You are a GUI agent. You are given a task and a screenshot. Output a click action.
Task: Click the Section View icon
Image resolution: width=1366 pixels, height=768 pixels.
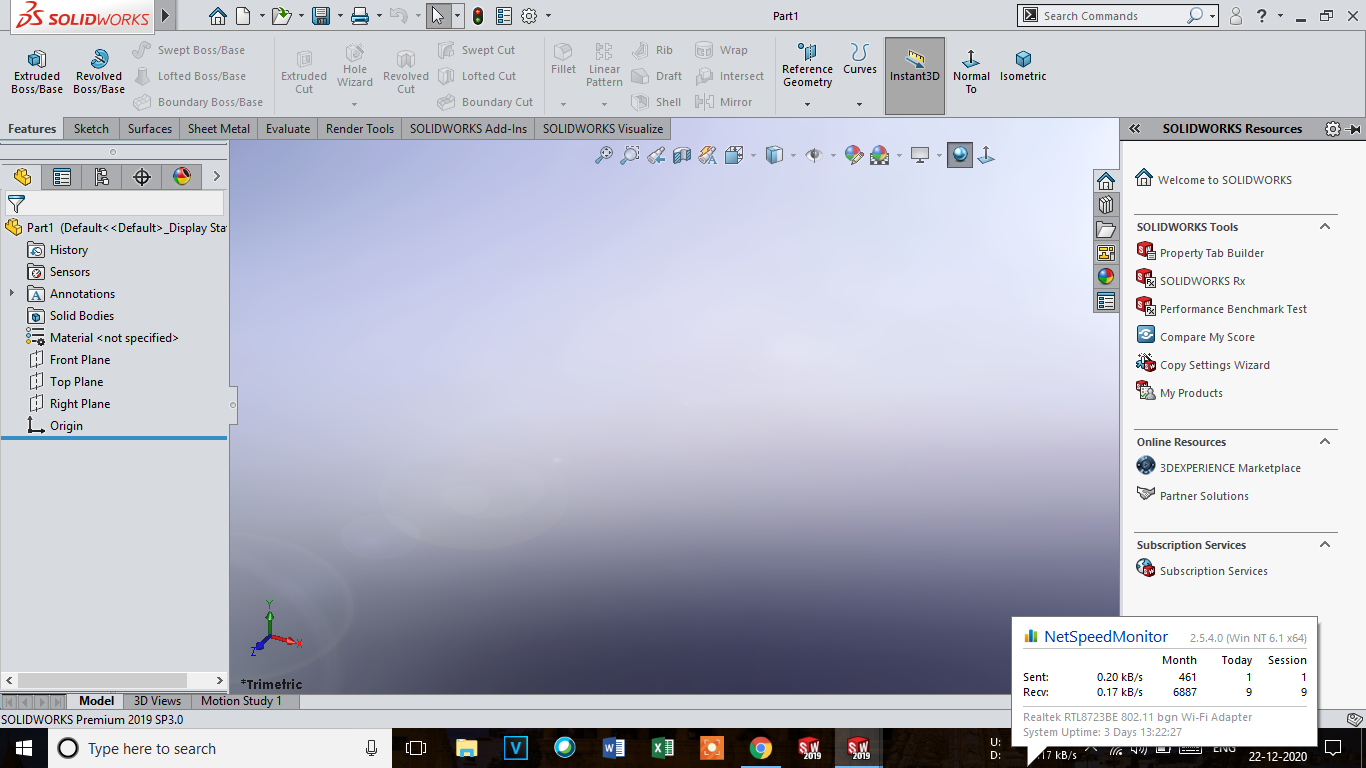pyautogui.click(x=682, y=155)
